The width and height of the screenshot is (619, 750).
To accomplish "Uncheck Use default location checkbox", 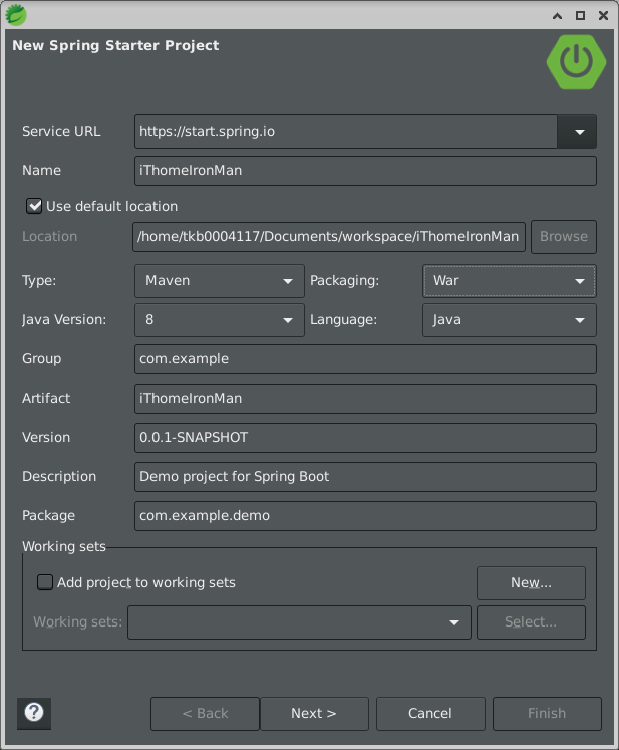I will pyautogui.click(x=34, y=206).
